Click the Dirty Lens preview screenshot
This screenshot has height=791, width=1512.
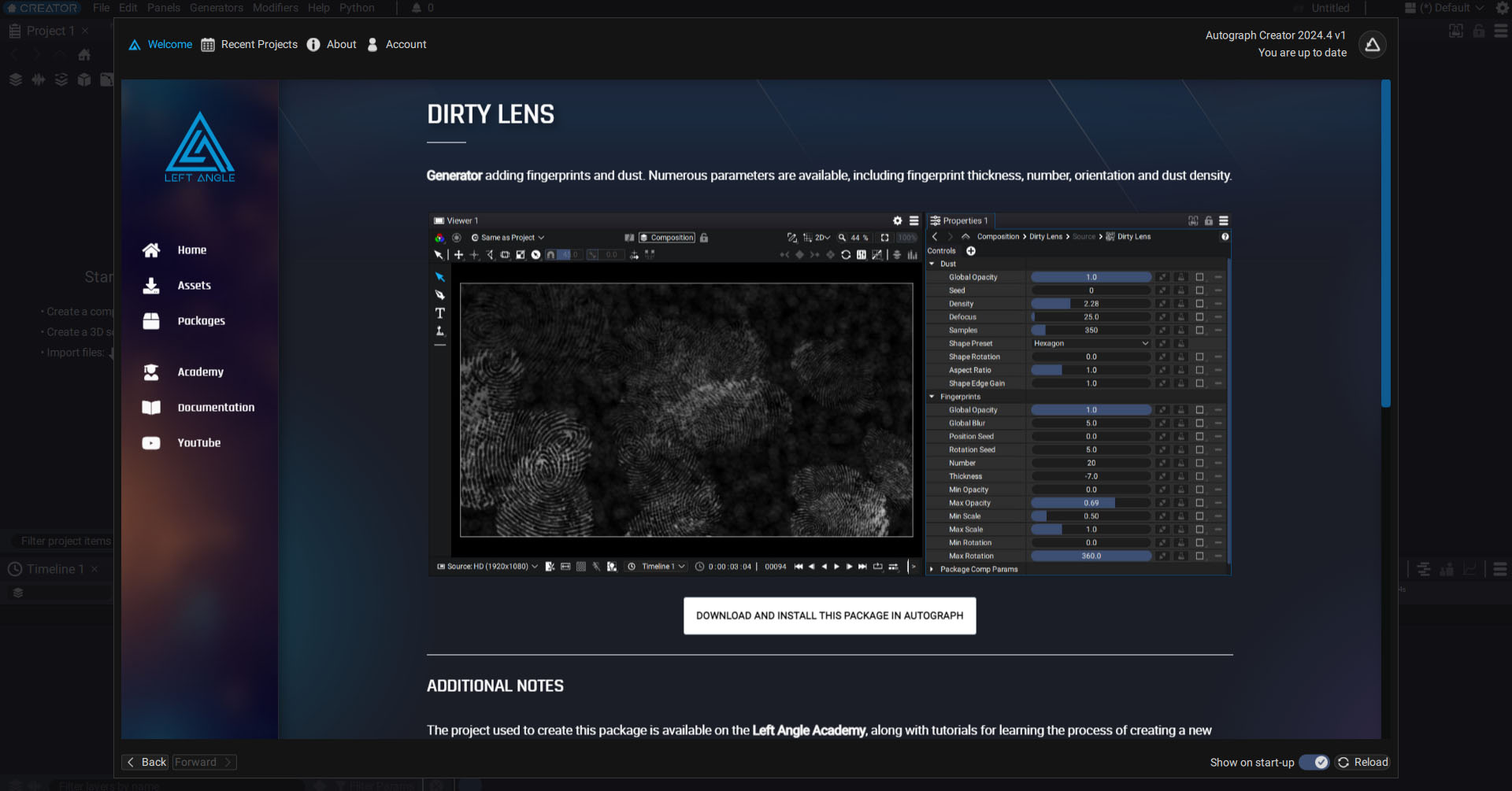click(x=829, y=394)
